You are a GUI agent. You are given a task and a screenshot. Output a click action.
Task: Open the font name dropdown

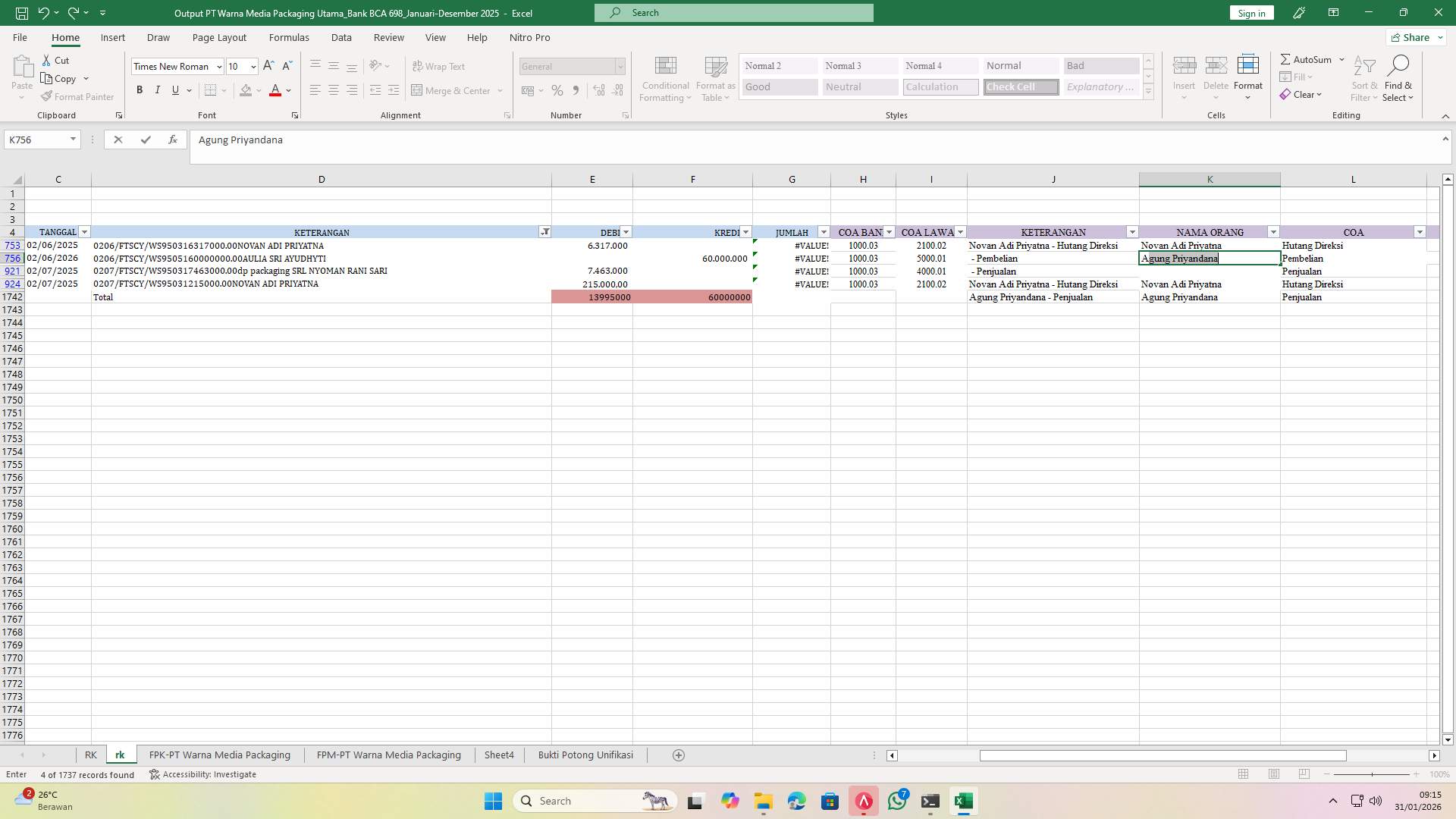(218, 66)
